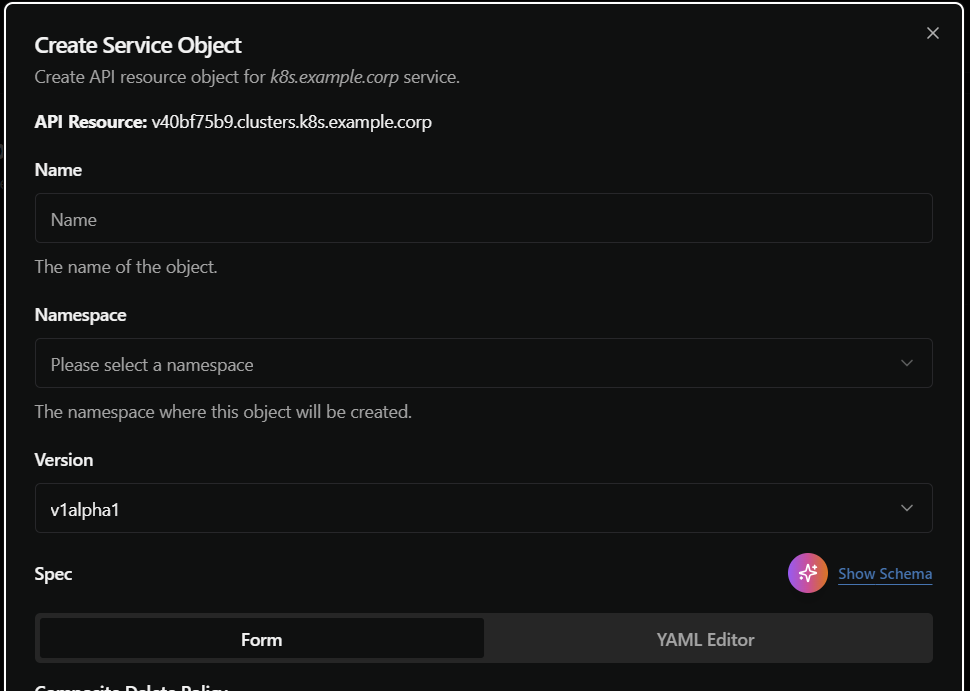Click the purple gradient circle in the Spec row
Image resolution: width=970 pixels, height=691 pixels.
[x=807, y=573]
